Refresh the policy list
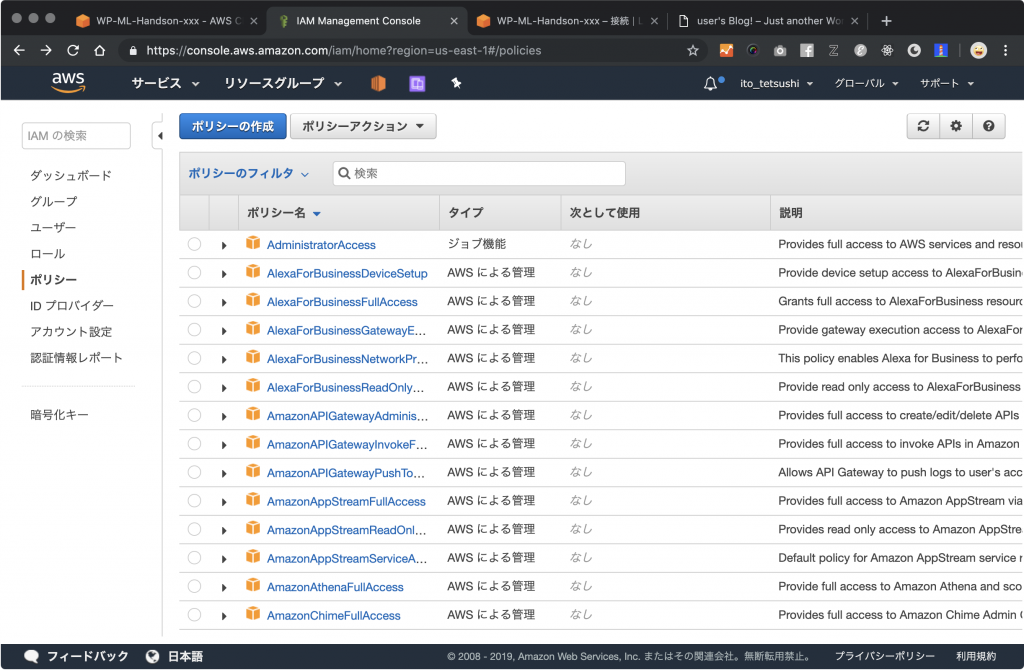Image resolution: width=1024 pixels, height=670 pixels. (x=923, y=126)
